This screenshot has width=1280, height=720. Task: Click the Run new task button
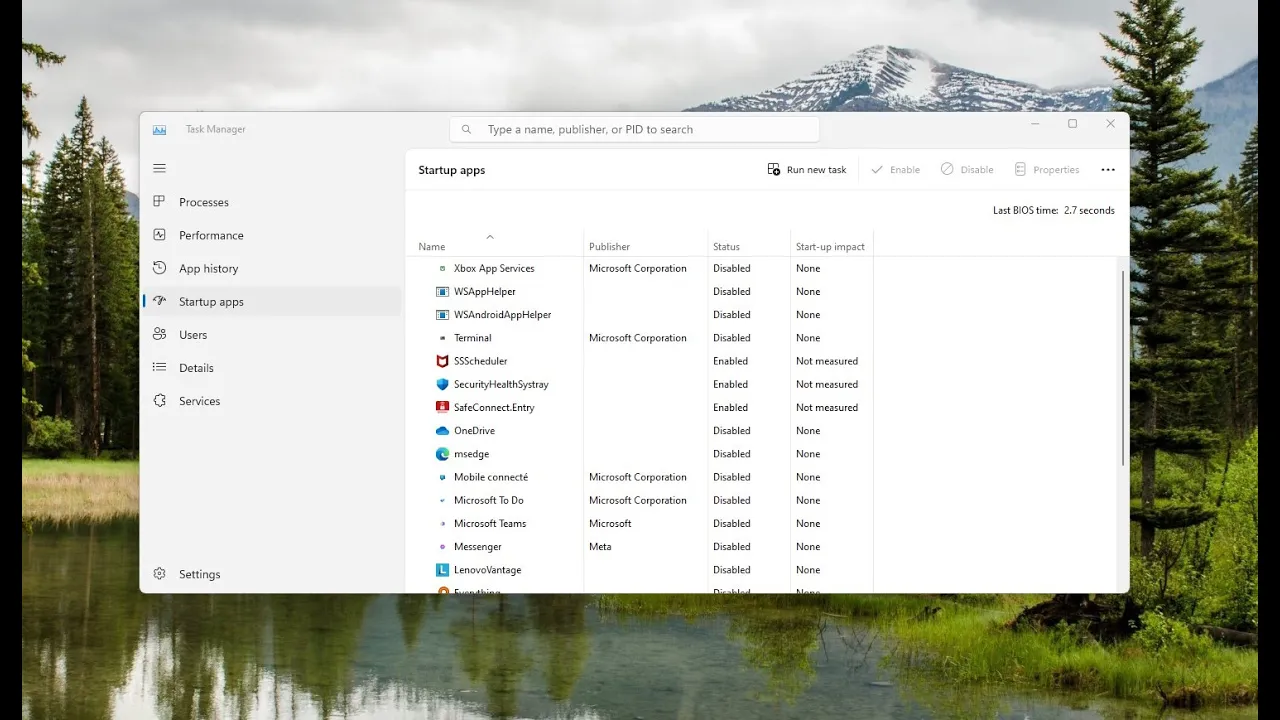coord(807,170)
